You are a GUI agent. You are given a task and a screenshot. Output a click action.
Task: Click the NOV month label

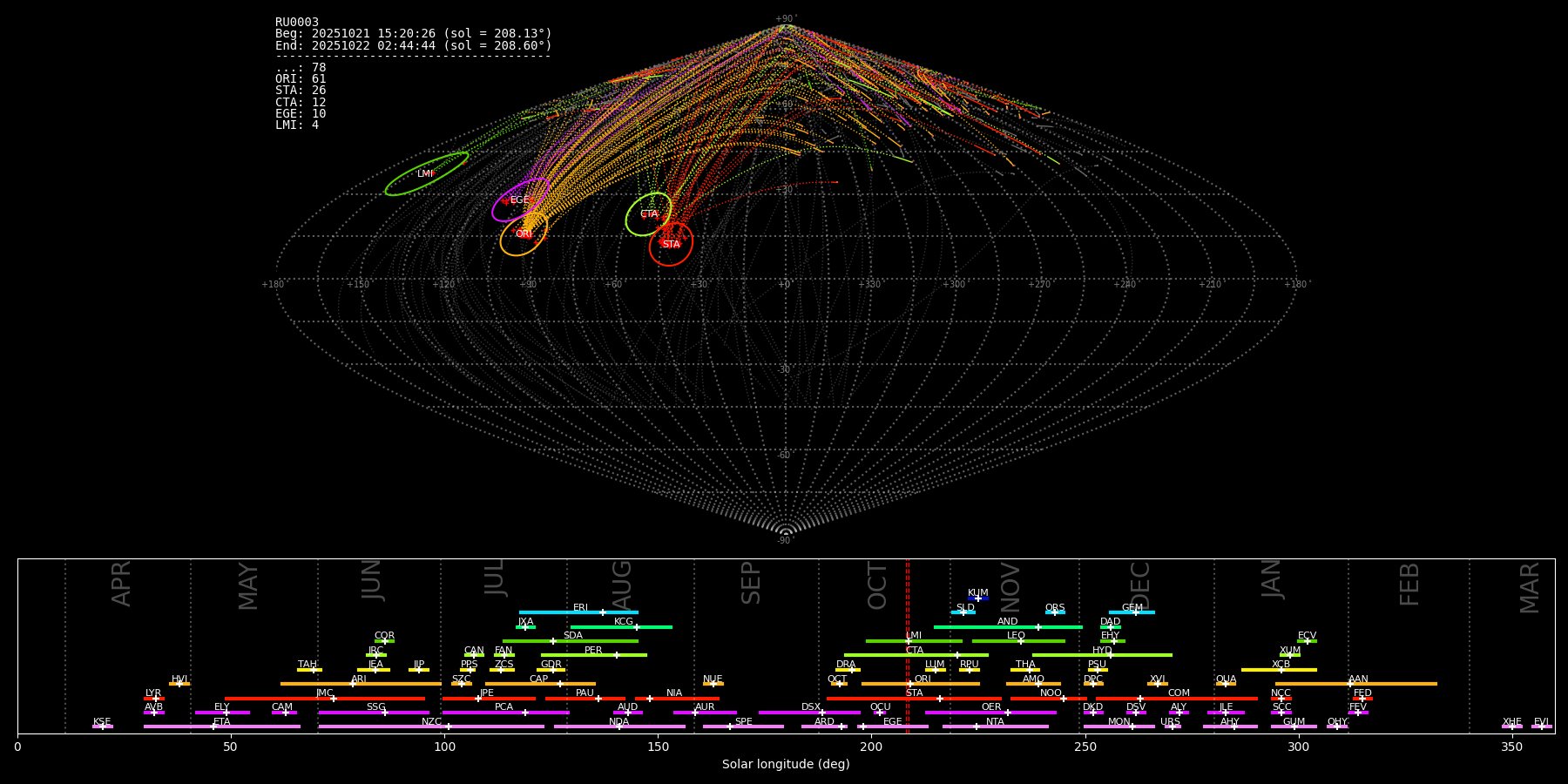[1010, 587]
